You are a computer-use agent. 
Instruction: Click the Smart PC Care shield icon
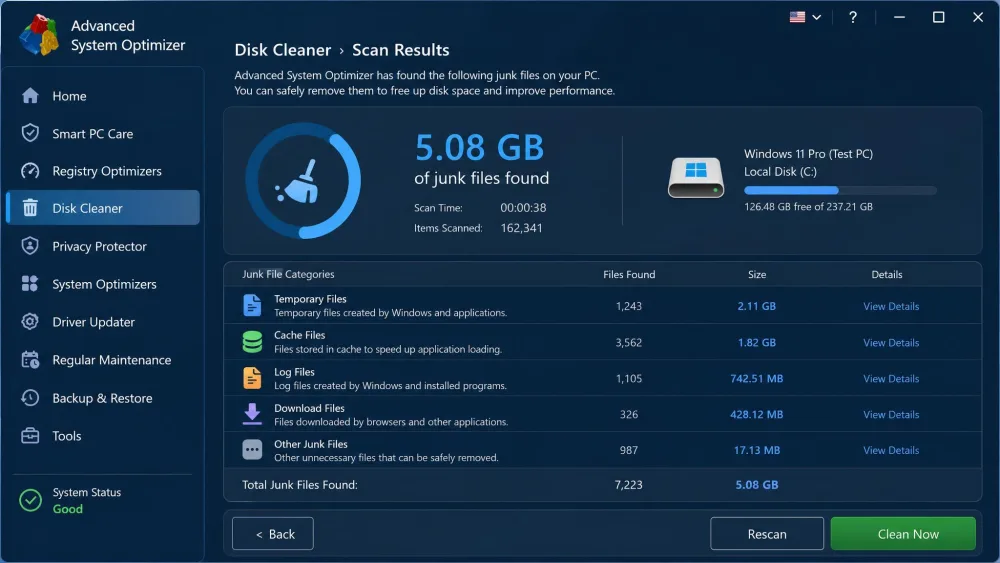(30, 133)
